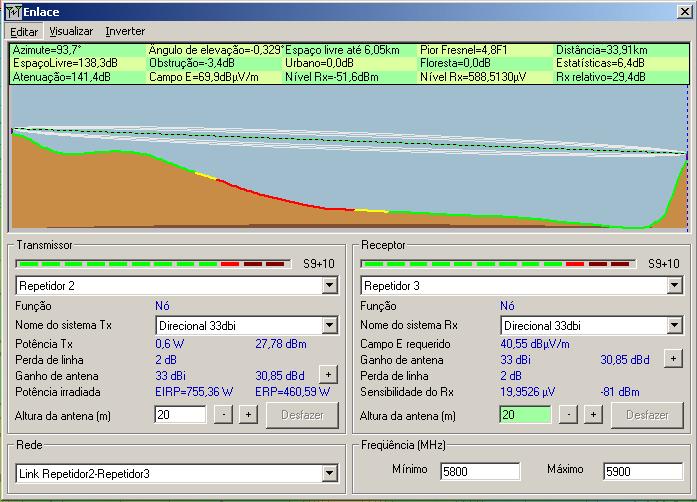Open the Visualizar menu
The image size is (697, 502).
click(71, 31)
